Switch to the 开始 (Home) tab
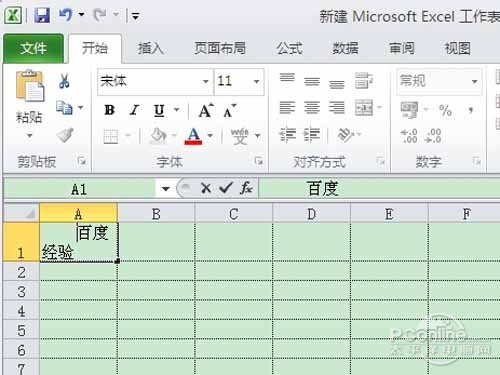The width and height of the screenshot is (500, 375). point(95,48)
